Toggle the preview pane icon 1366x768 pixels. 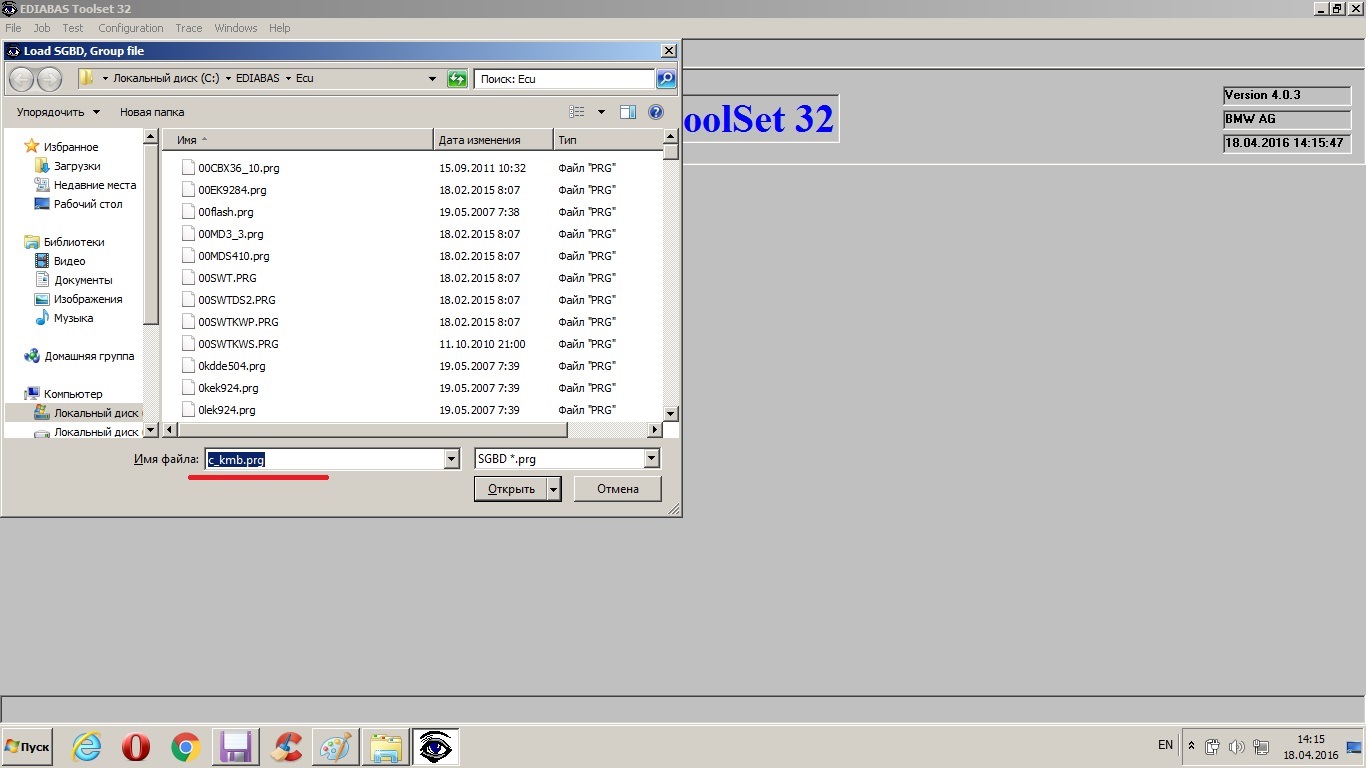point(628,112)
